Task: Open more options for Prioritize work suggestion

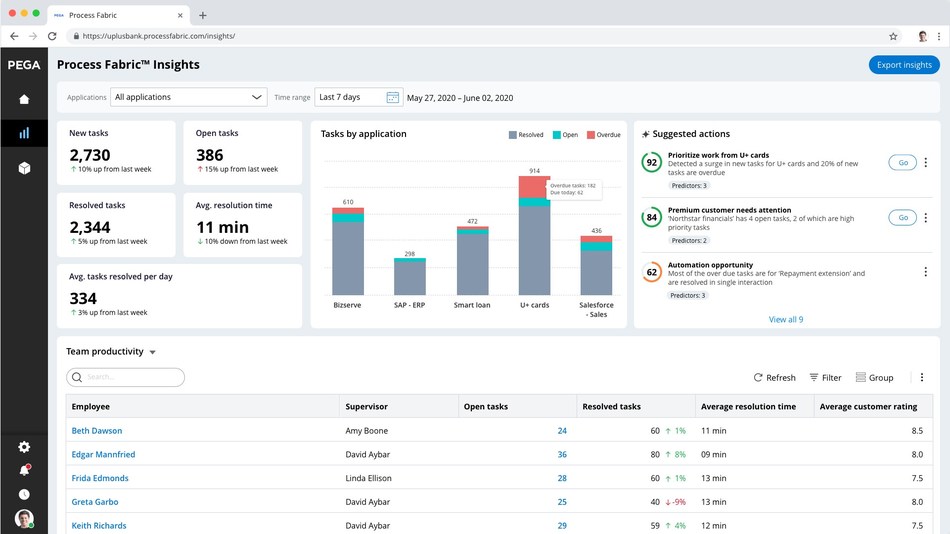Action: click(925, 162)
